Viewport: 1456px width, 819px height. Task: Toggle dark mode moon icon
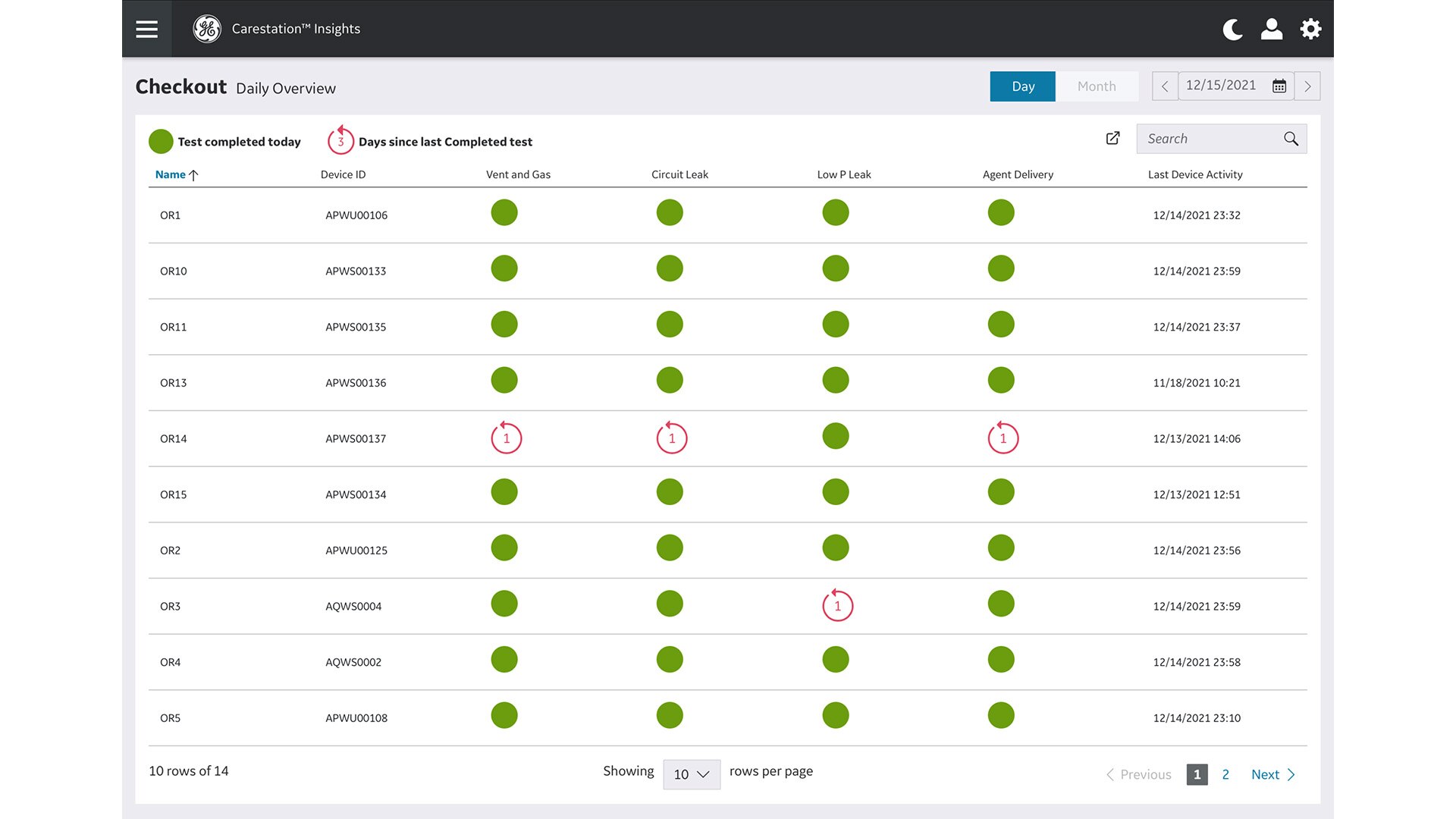pos(1232,30)
